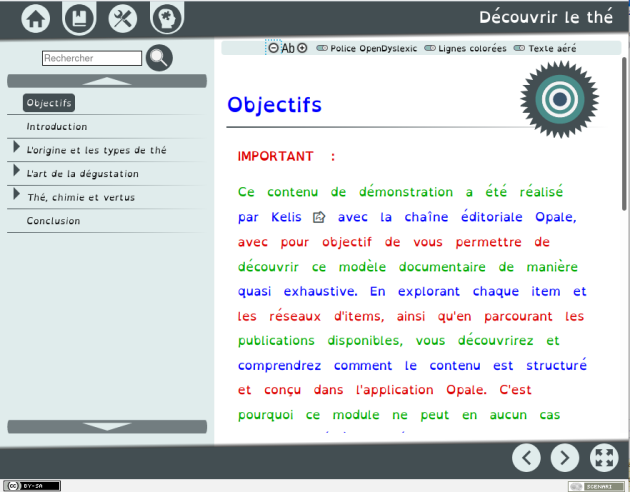This screenshot has height=492, width=630.
Task: Toggle fullscreen with the expand arrows icon
Action: tap(604, 457)
